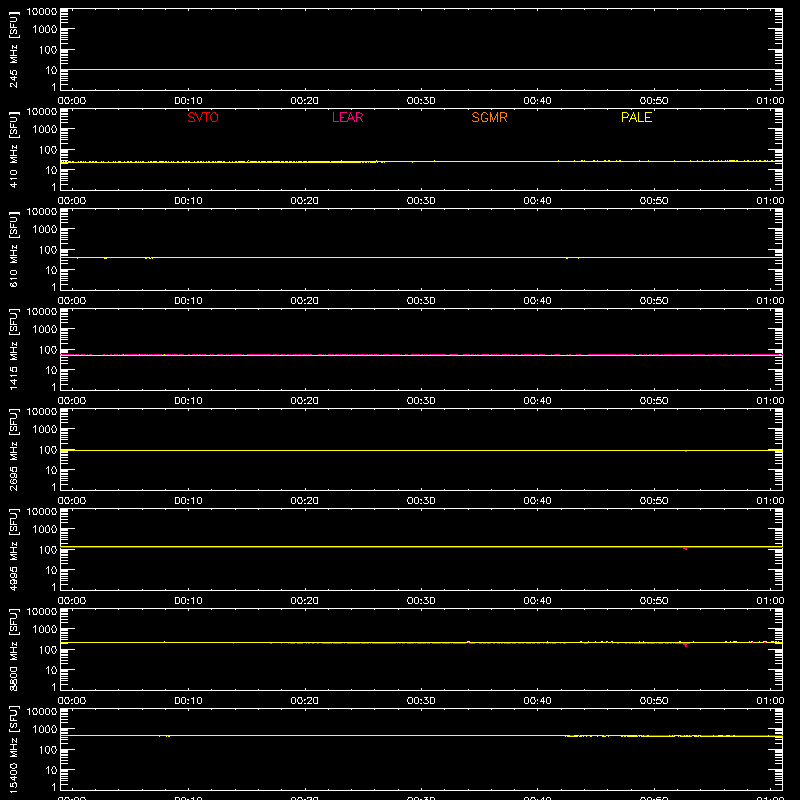The height and width of the screenshot is (800, 800).
Task: Click 01:00 time label under 245 MHz plot
Action: [770, 101]
